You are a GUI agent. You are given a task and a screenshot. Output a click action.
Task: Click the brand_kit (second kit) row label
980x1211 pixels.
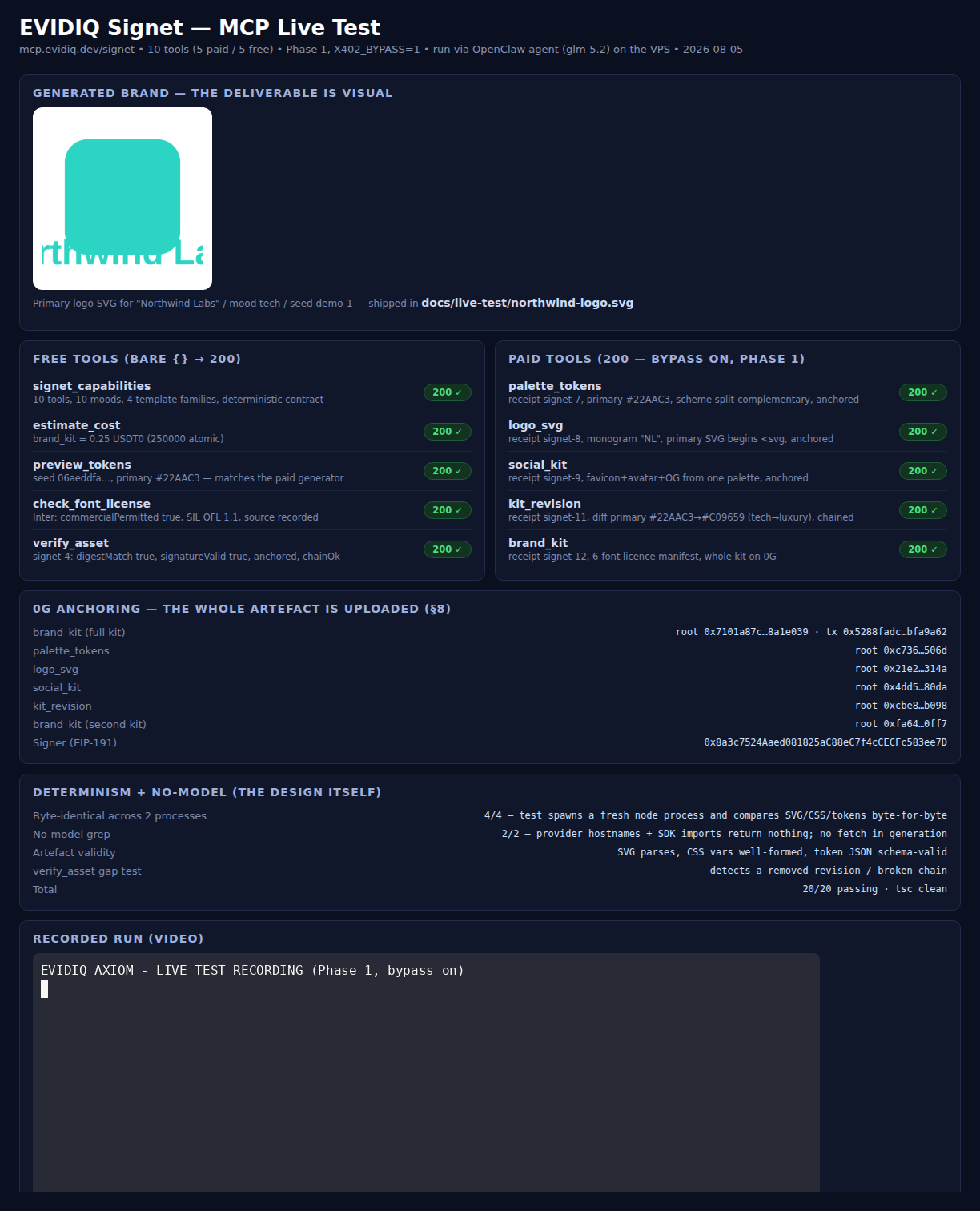point(90,725)
